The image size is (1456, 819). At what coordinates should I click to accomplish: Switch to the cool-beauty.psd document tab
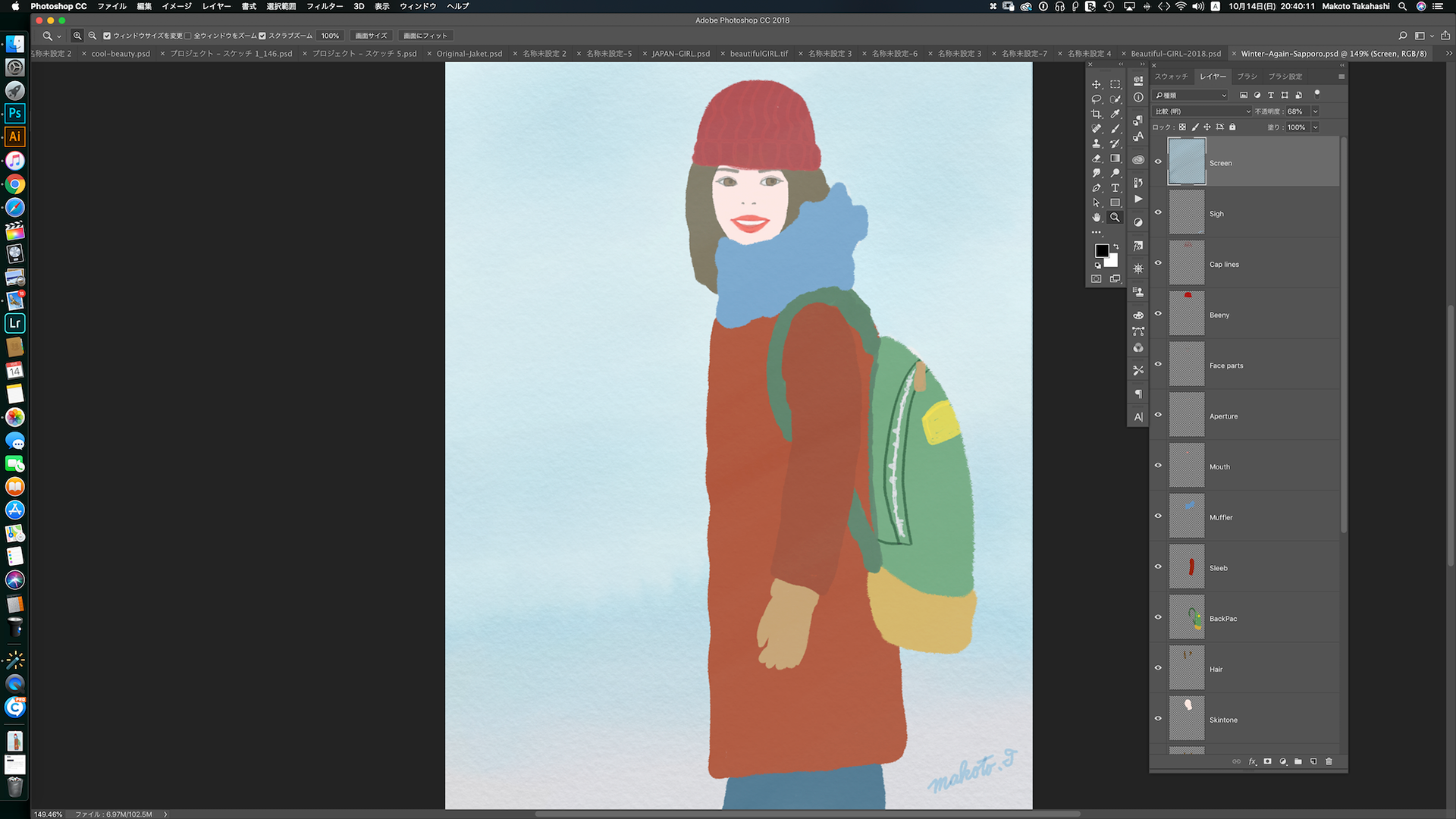[x=121, y=54]
